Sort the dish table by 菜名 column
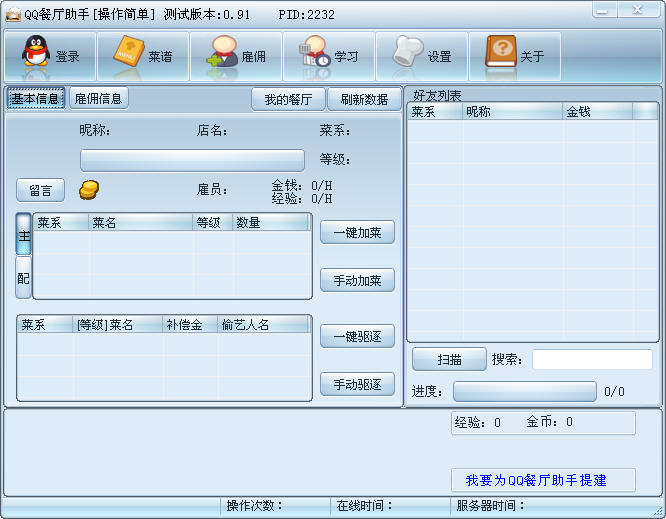 click(x=140, y=223)
